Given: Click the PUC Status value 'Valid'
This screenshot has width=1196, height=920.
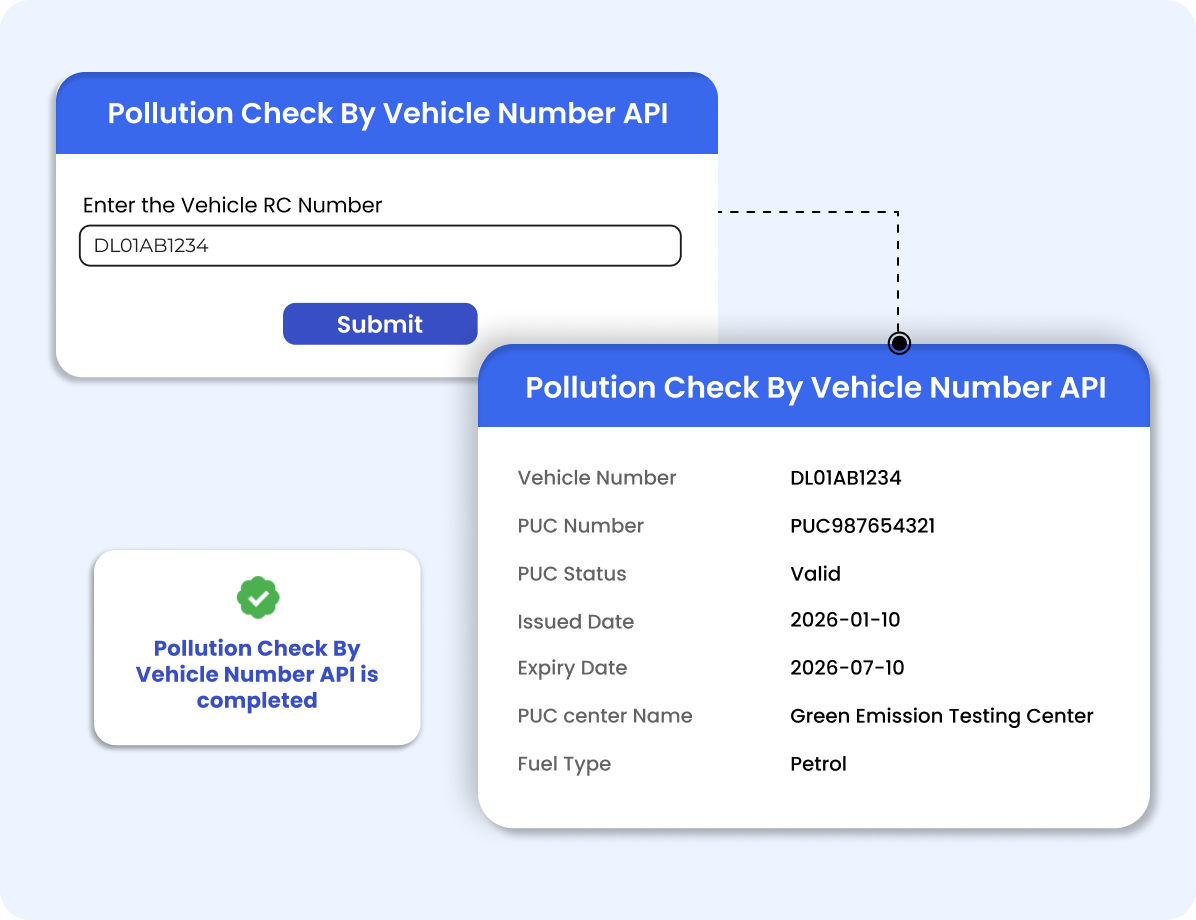Looking at the screenshot, I should coord(815,574).
